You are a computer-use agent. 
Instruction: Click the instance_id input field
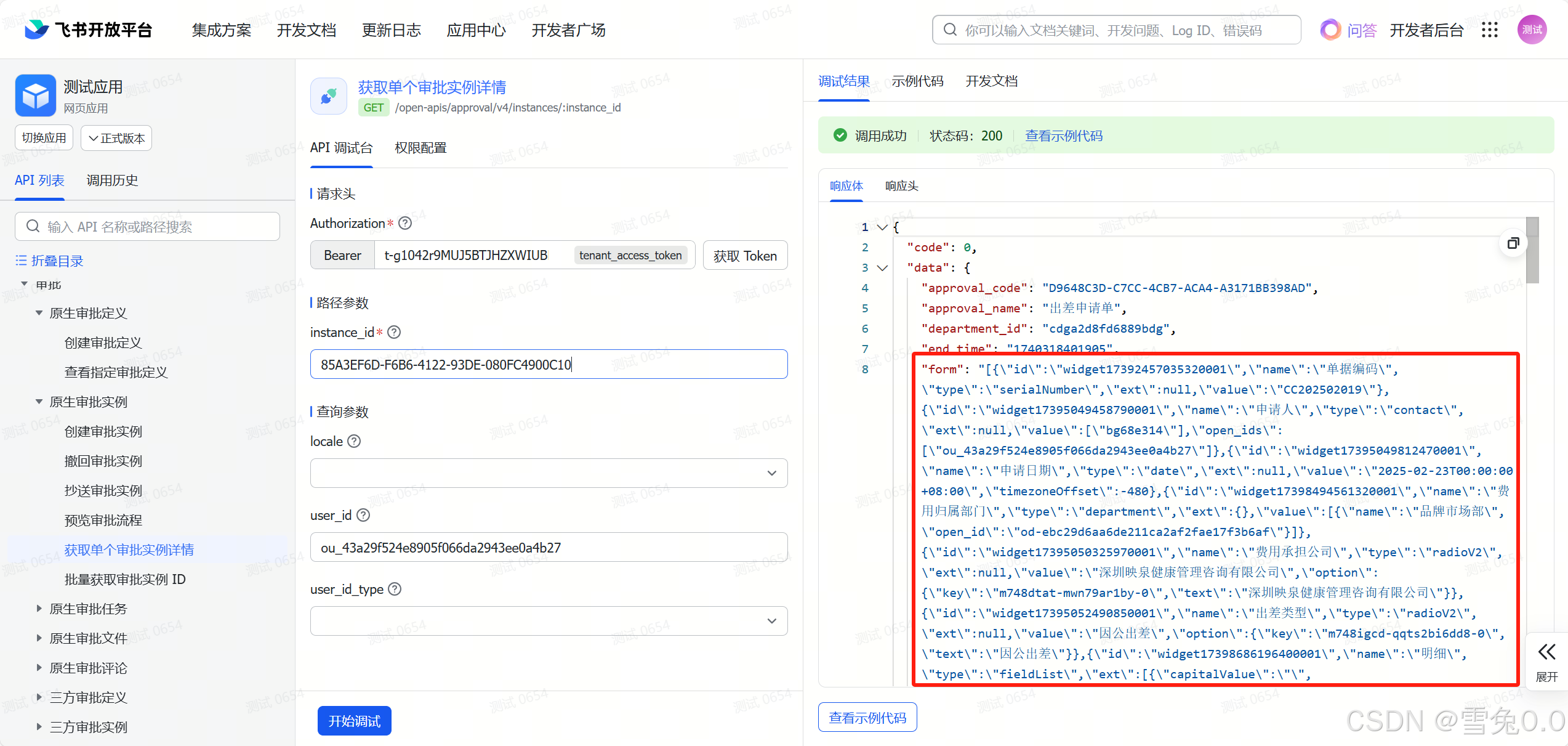(x=549, y=364)
